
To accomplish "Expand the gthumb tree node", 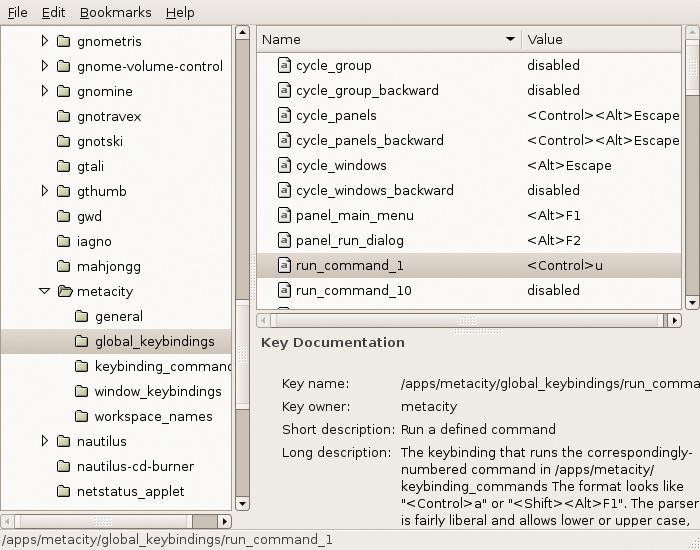I will point(45,191).
